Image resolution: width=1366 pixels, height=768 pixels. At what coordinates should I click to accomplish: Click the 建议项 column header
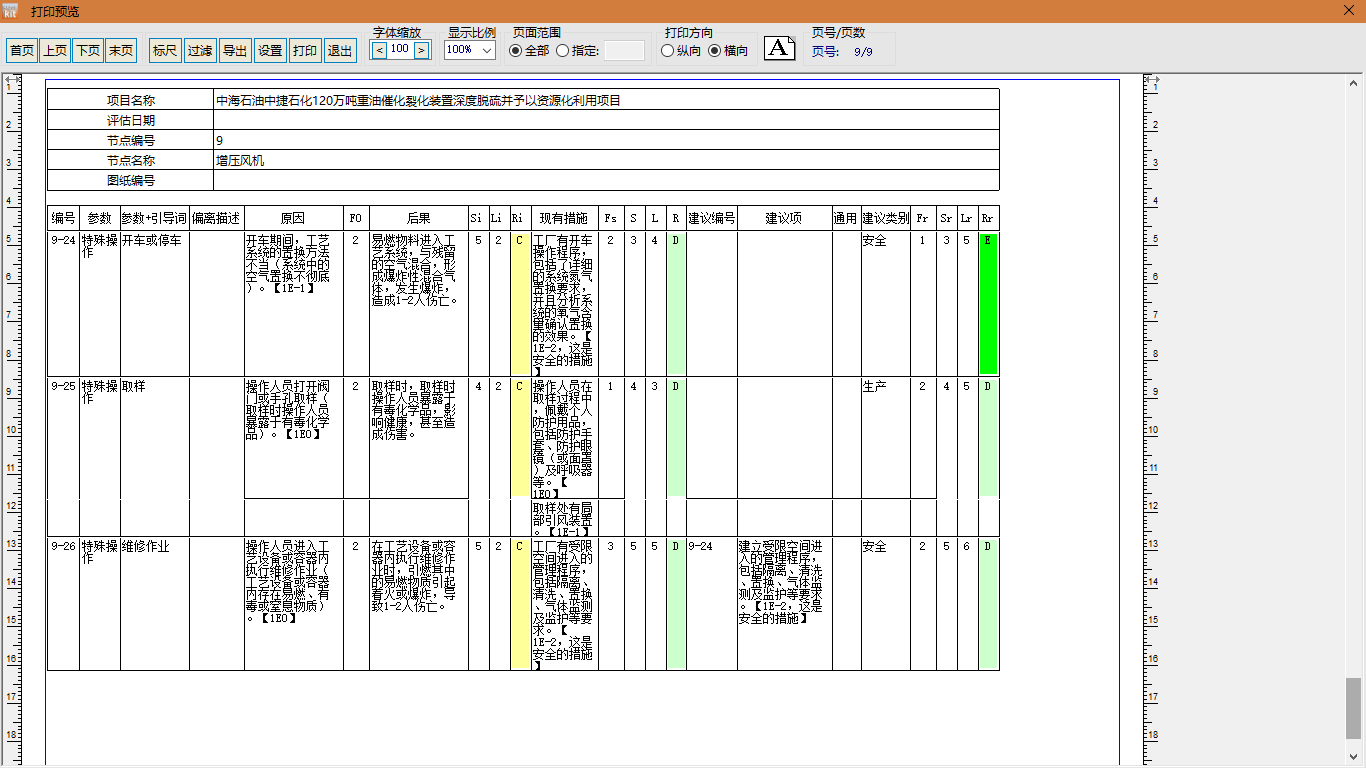pyautogui.click(x=784, y=217)
